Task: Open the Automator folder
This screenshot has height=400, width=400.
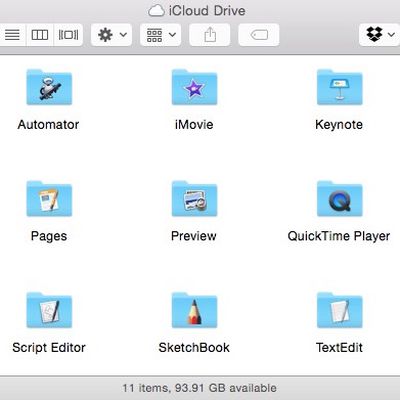Action: (x=49, y=87)
